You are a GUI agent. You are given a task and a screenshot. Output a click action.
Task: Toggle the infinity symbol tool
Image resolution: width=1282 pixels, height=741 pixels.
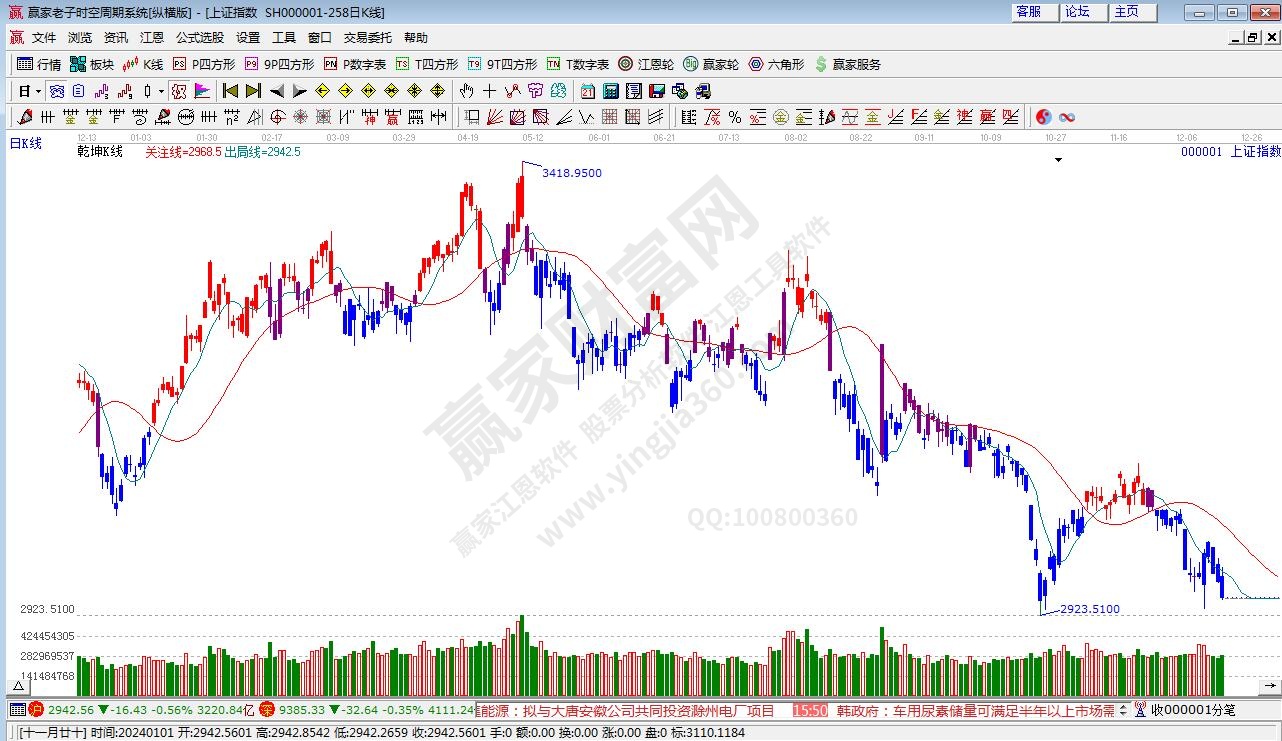(1067, 117)
